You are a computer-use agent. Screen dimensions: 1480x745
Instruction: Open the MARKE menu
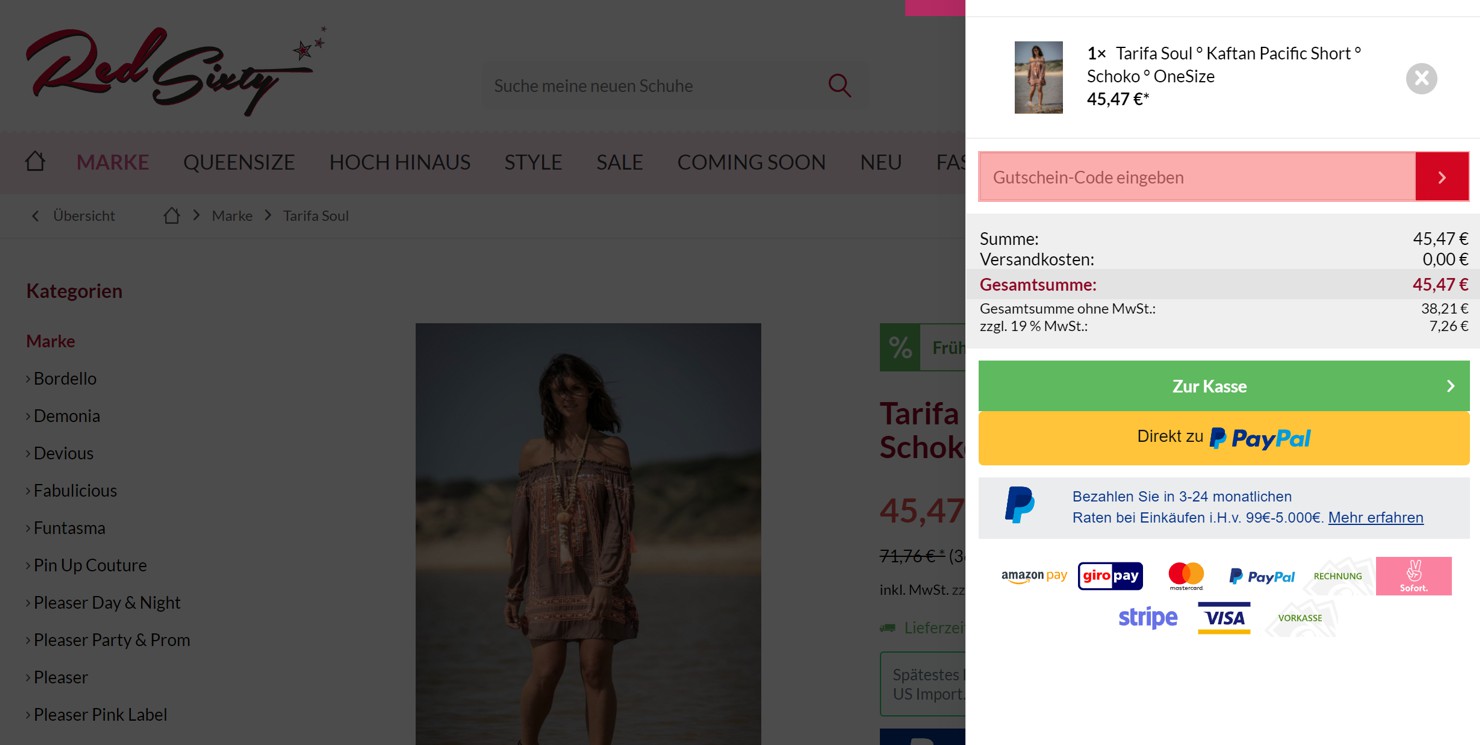pos(113,162)
